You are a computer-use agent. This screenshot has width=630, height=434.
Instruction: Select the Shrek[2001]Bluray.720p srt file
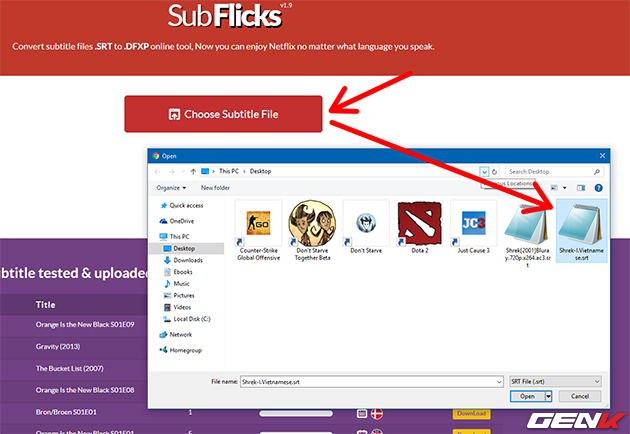(x=528, y=235)
